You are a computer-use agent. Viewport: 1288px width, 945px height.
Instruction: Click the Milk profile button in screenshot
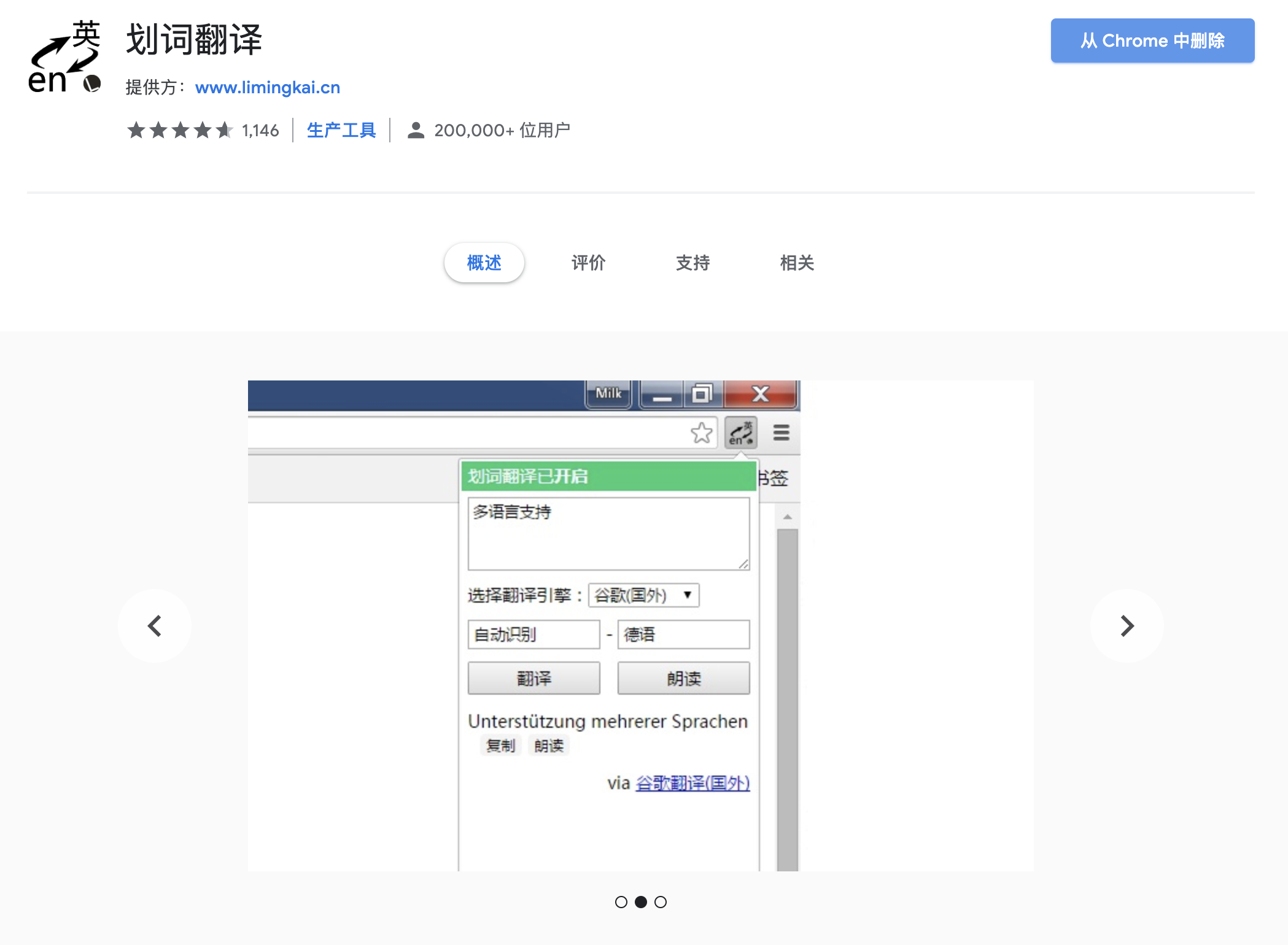coord(608,393)
